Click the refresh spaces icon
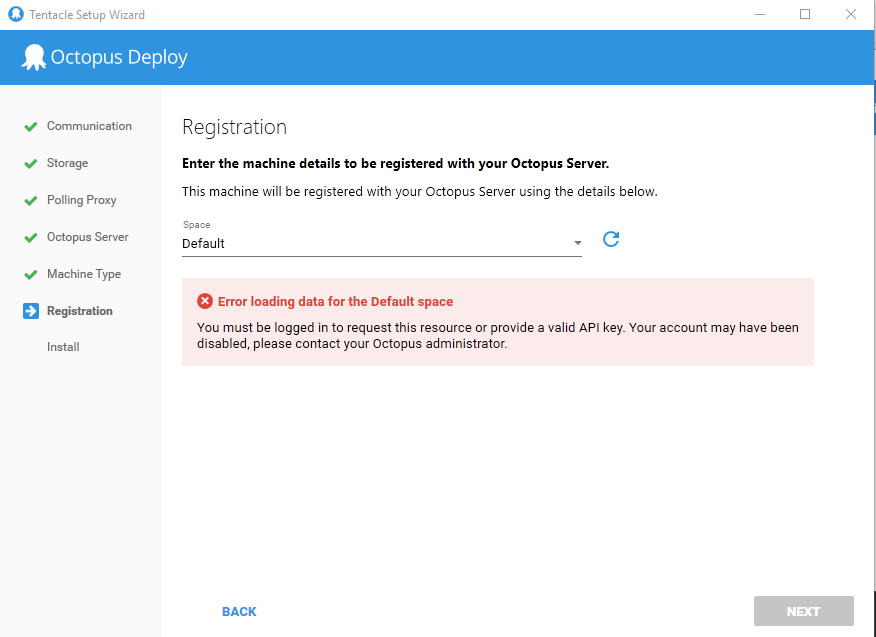The width and height of the screenshot is (876, 637). click(x=611, y=239)
